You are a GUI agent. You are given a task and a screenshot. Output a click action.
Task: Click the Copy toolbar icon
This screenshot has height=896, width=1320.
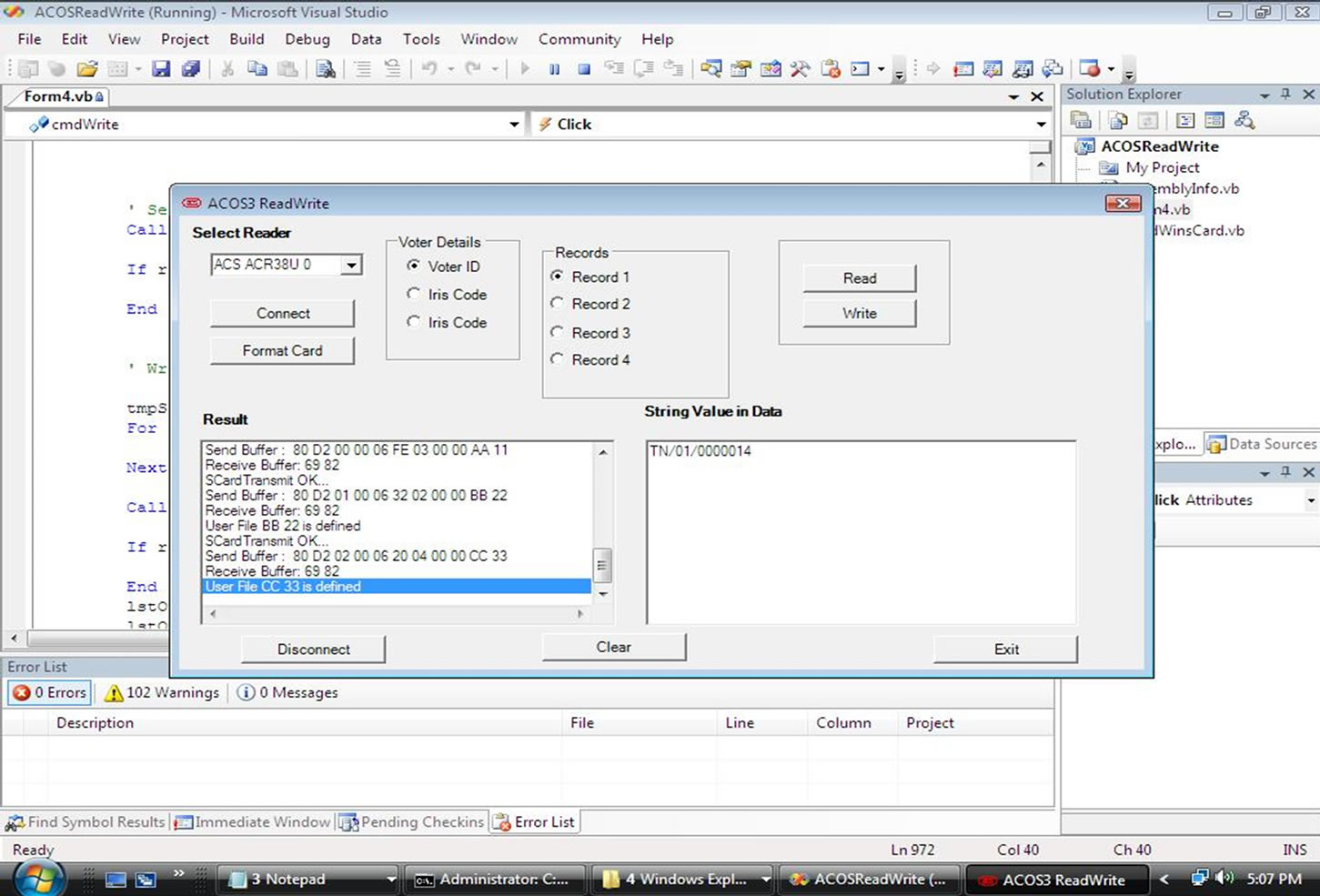coord(257,69)
